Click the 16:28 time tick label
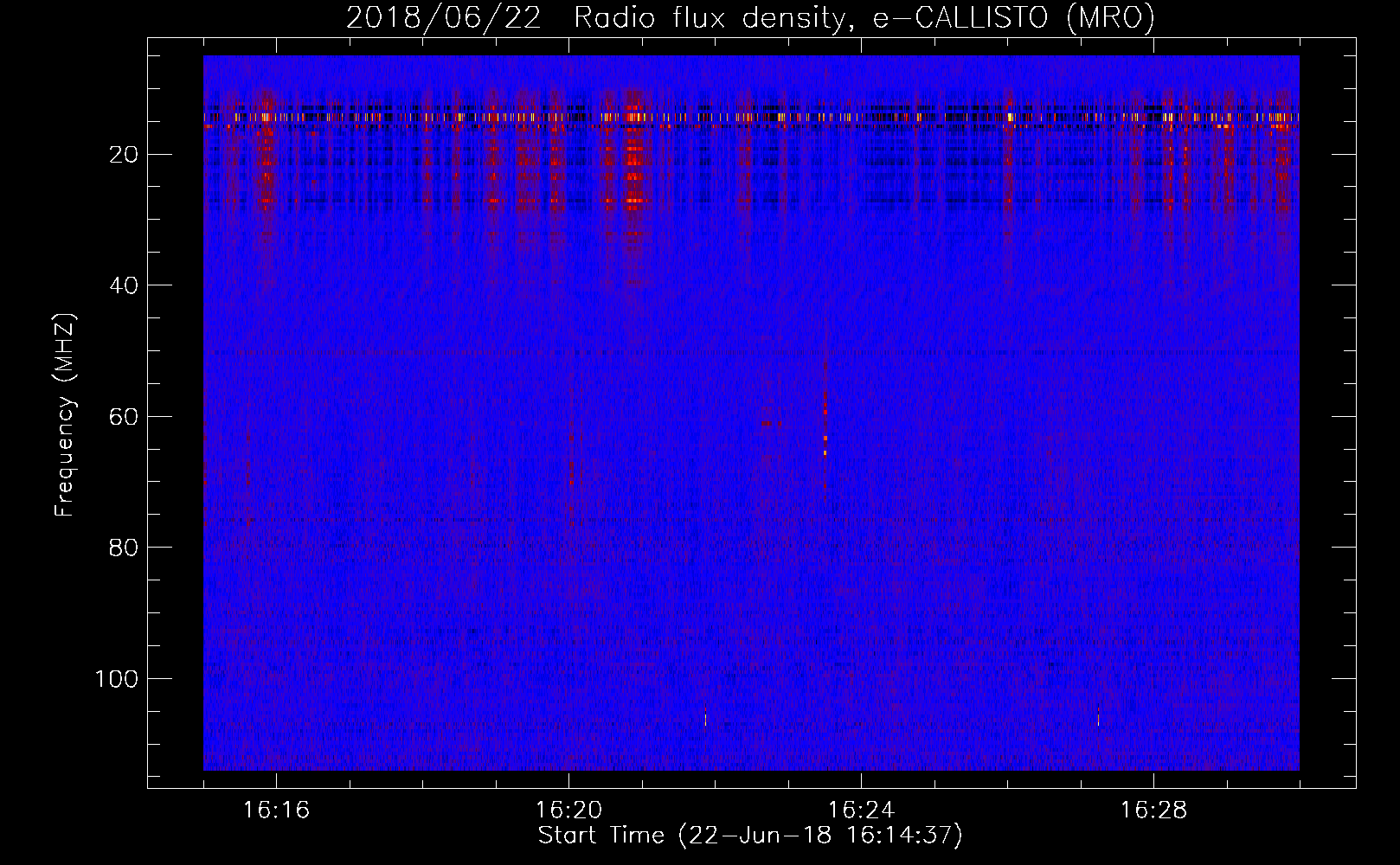 pos(1153,810)
